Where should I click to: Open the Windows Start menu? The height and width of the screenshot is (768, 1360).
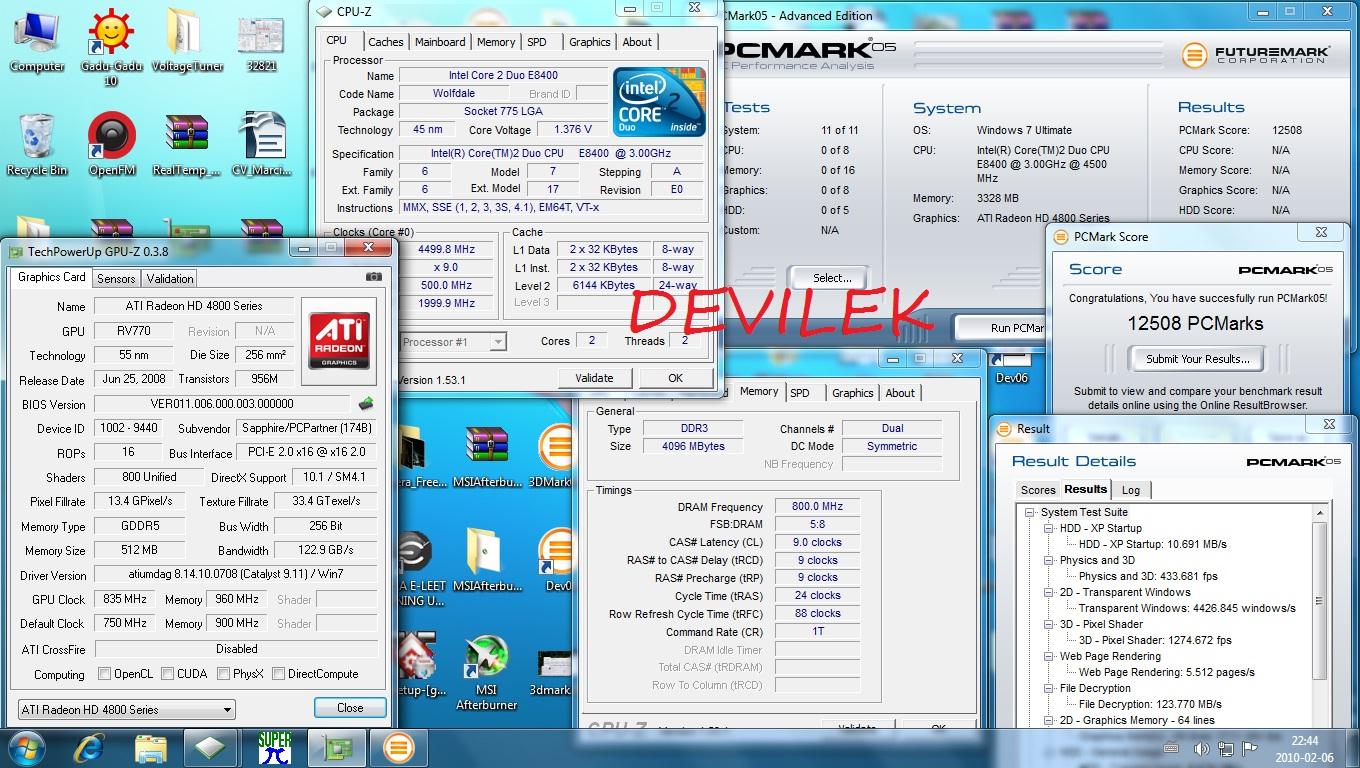tap(25, 746)
